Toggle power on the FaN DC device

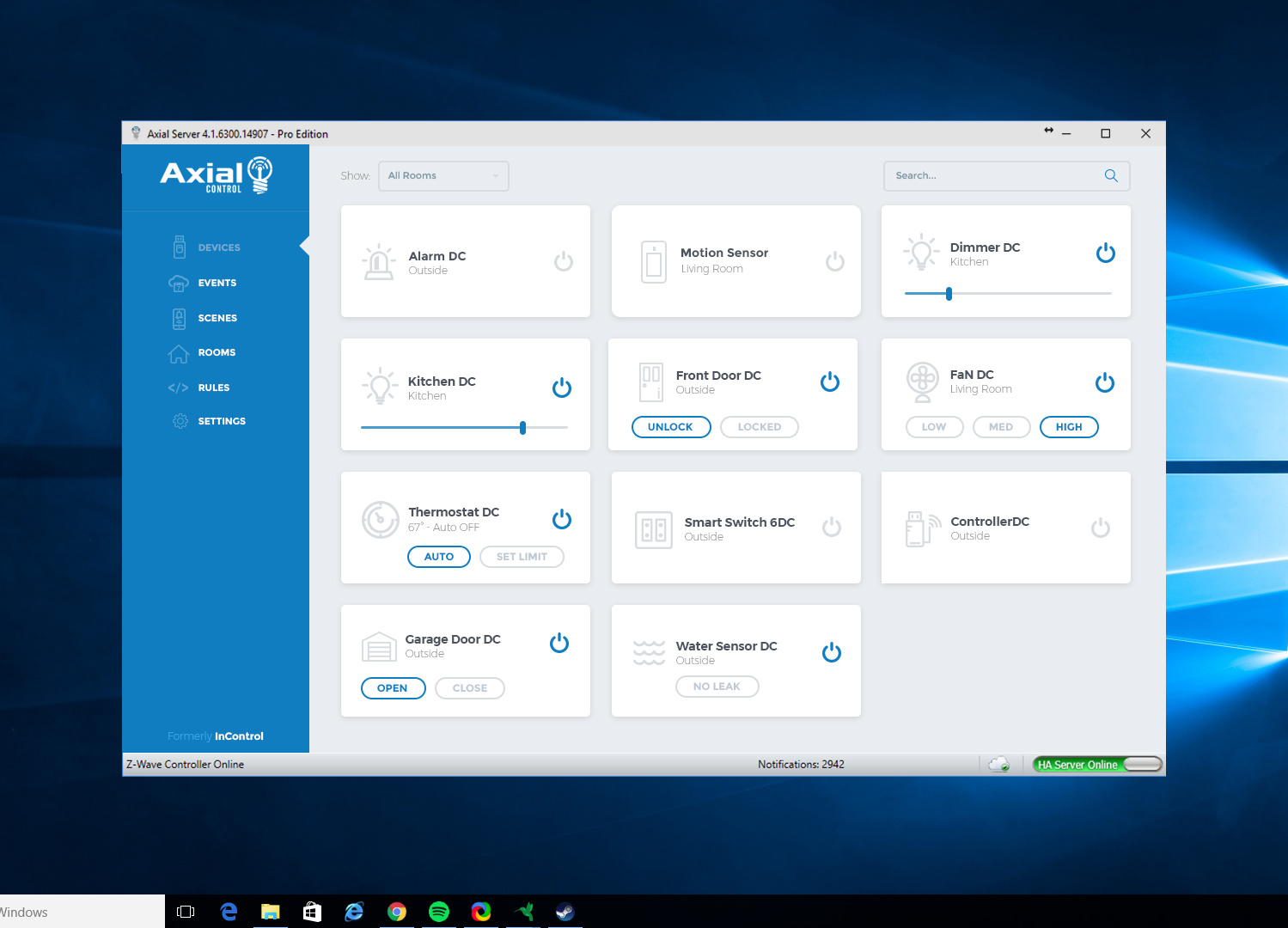(1105, 382)
